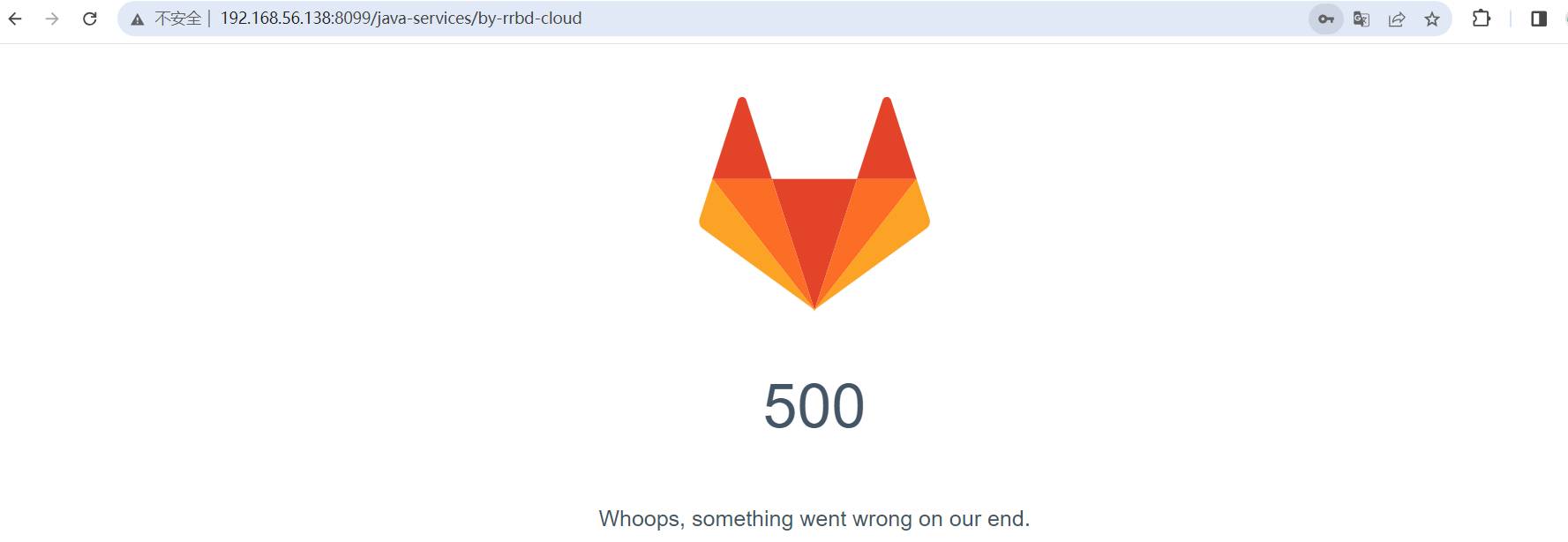Open Google Translate for this page
This screenshot has height=542, width=1568.
1362,19
